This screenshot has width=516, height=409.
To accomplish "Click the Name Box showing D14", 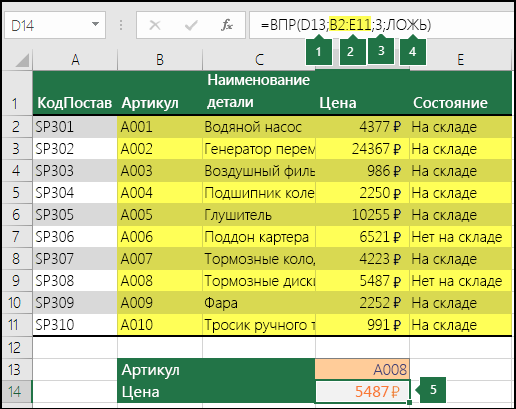I will 55,25.
